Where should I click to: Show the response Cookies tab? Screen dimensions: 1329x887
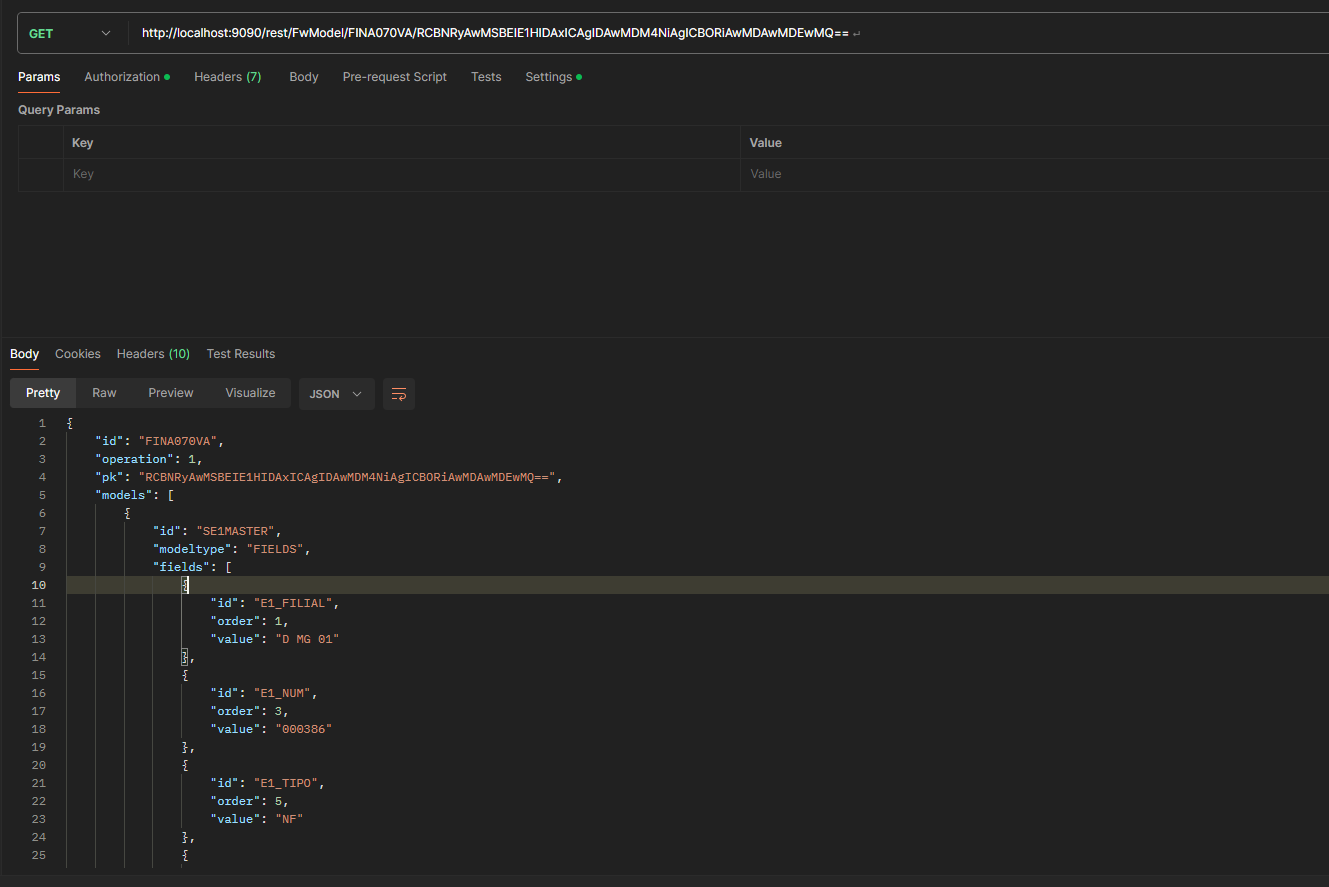[x=78, y=354]
